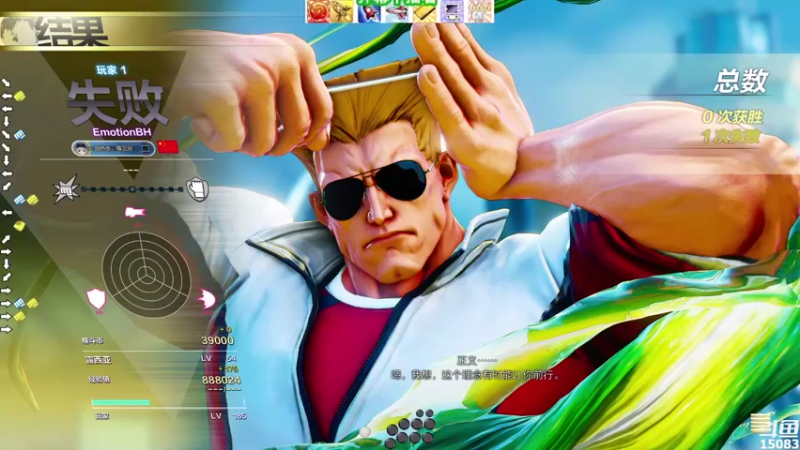The width and height of the screenshot is (800, 450).
Task: Click the 总数 heading
Action: [x=741, y=81]
